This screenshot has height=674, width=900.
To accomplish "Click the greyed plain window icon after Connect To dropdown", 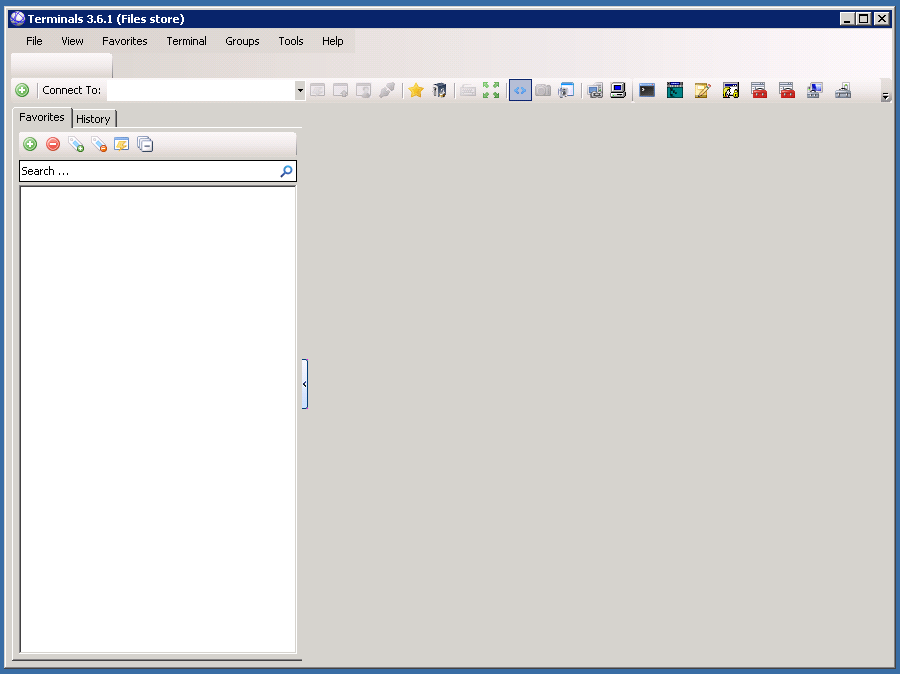I will tap(317, 90).
